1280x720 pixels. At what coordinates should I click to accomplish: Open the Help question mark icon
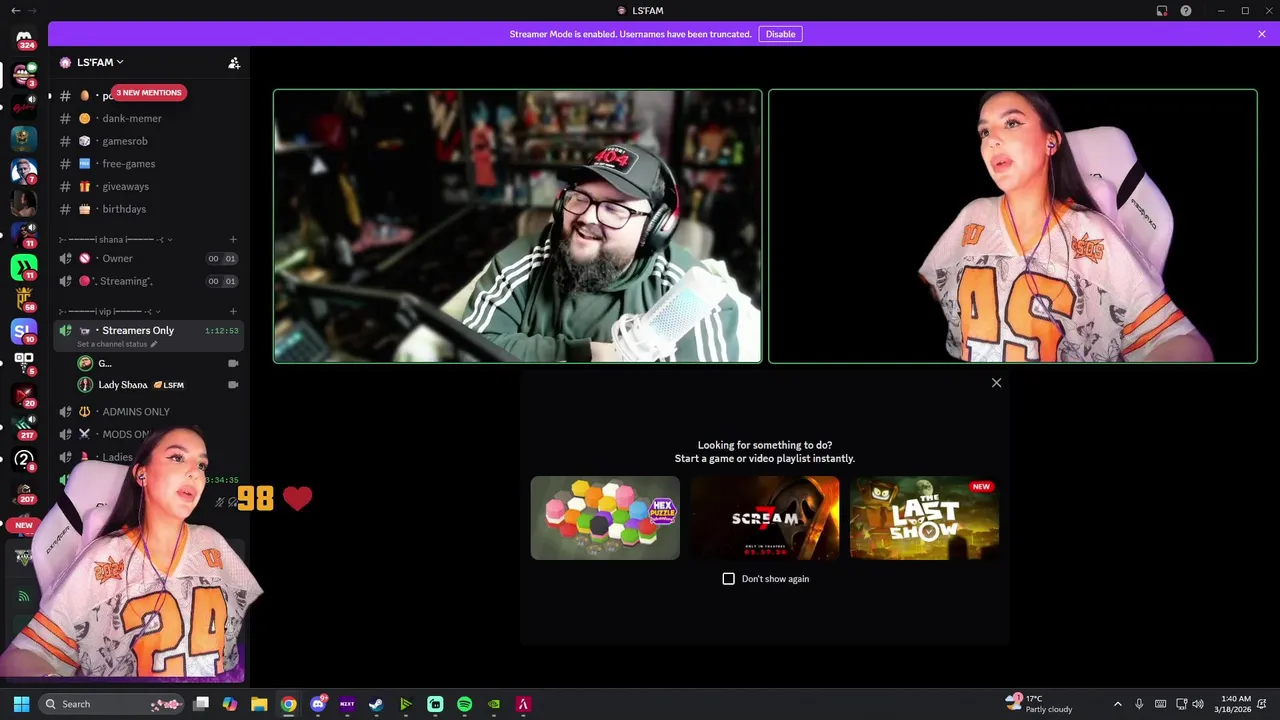click(1186, 11)
